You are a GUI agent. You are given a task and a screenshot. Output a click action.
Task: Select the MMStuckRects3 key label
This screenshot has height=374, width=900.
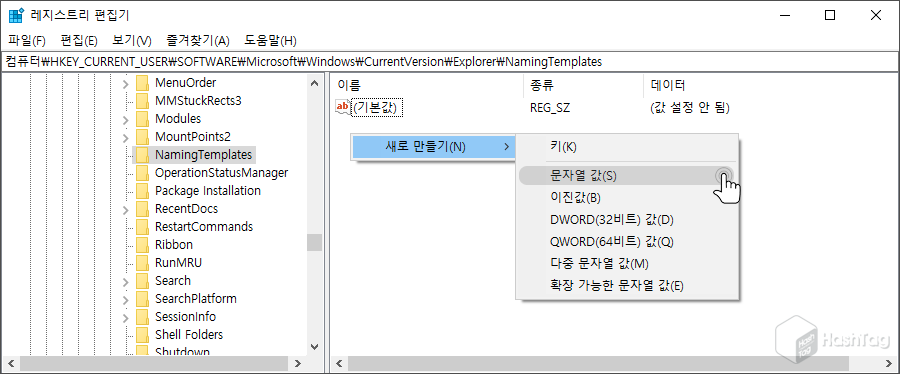(x=198, y=101)
